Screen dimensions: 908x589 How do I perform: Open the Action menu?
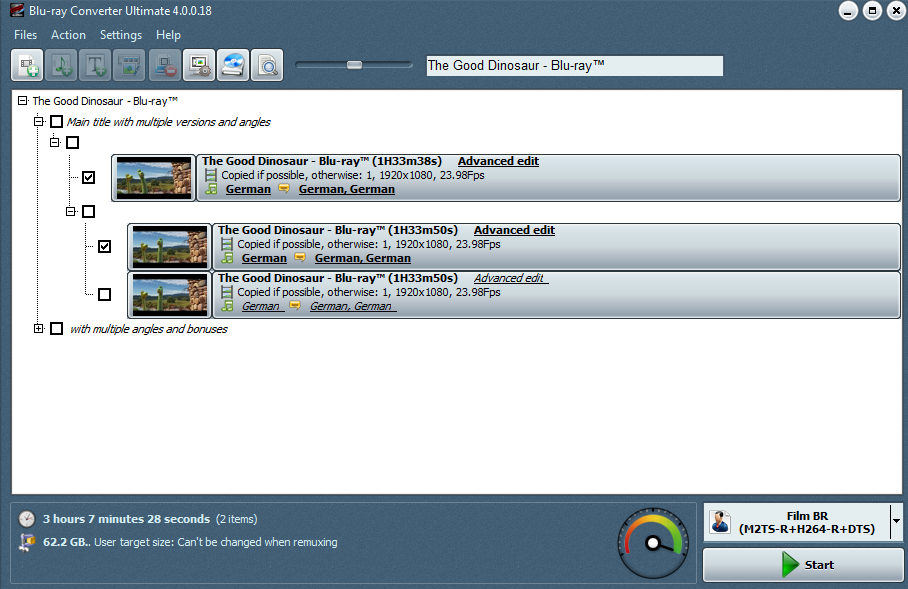68,35
